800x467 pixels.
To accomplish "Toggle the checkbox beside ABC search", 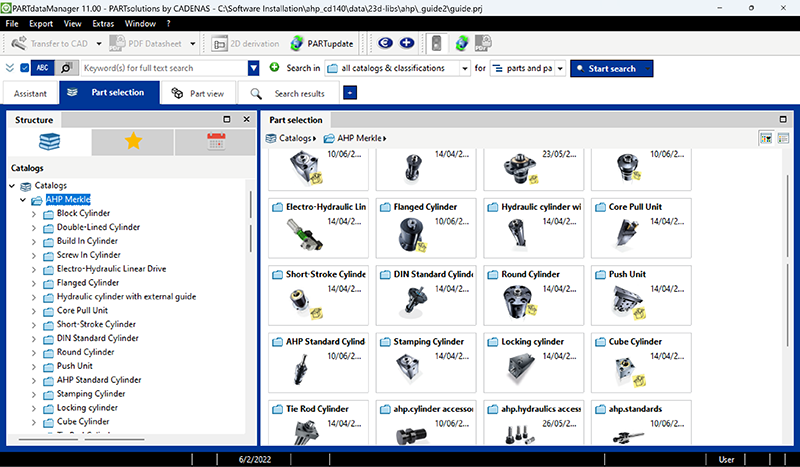I will tap(24, 67).
